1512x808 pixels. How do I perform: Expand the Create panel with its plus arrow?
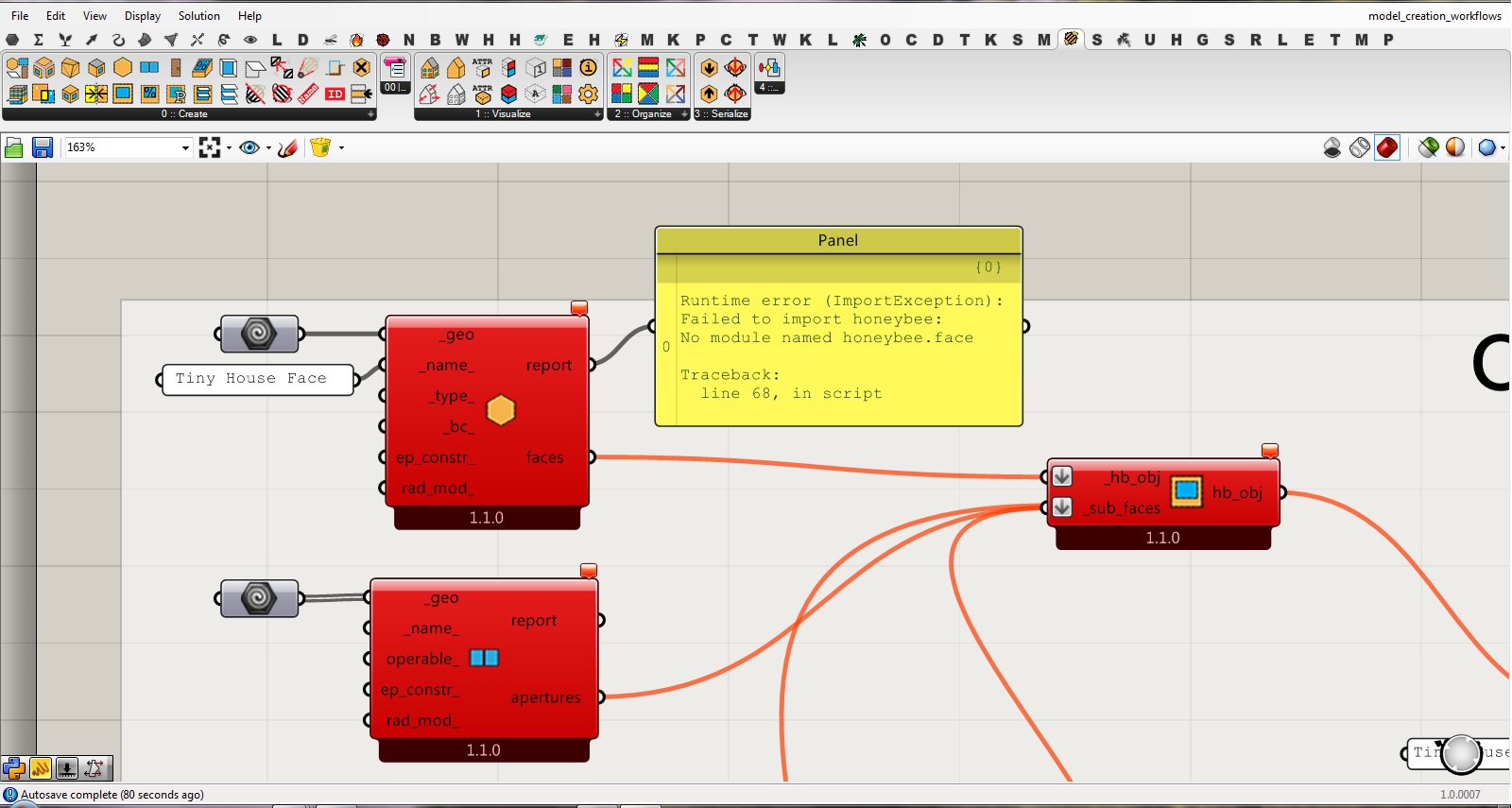click(x=370, y=114)
